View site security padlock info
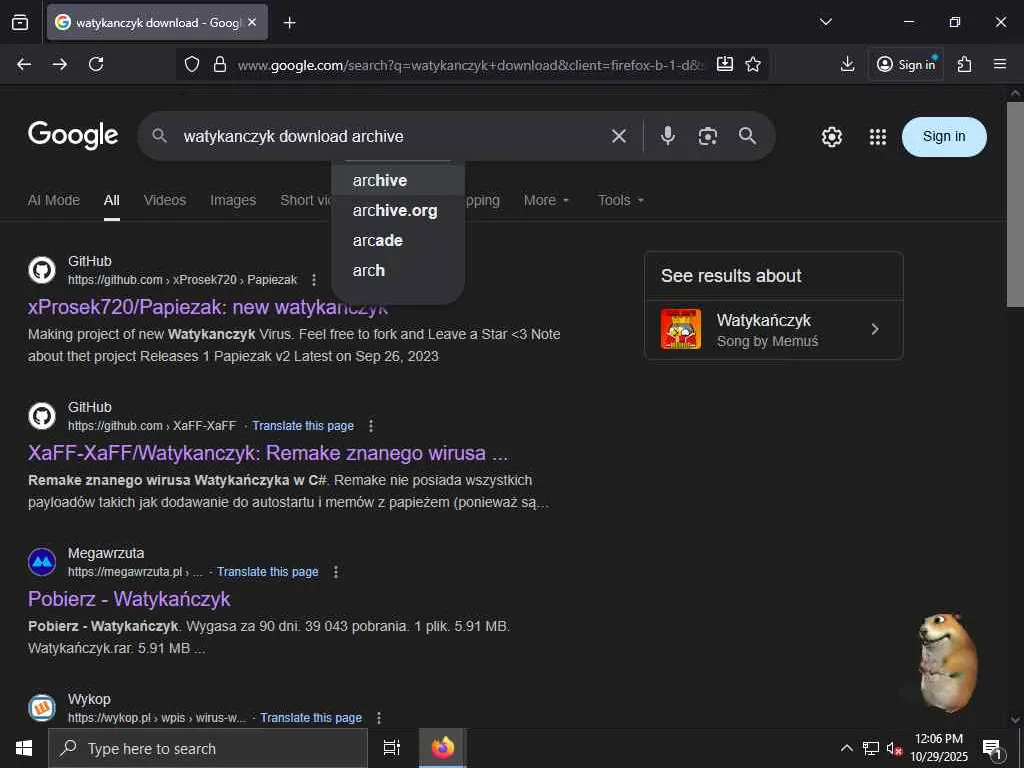 point(220,64)
